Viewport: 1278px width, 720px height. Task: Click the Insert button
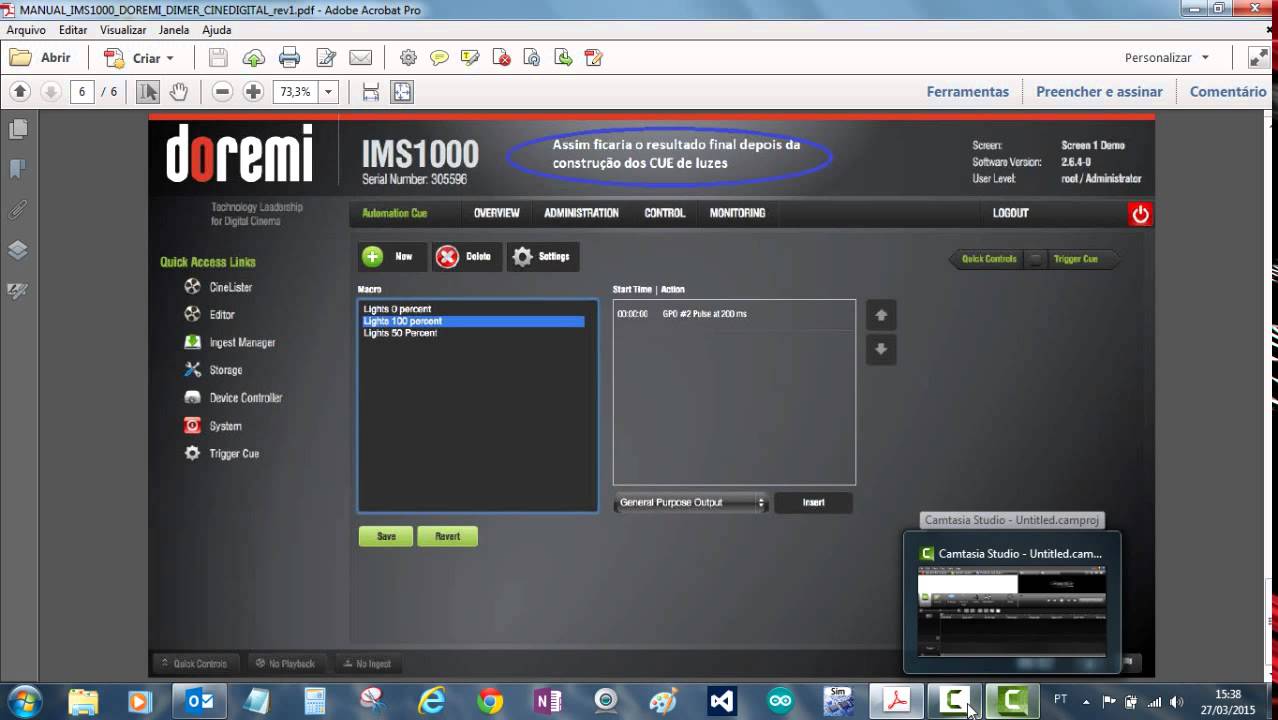pos(814,503)
